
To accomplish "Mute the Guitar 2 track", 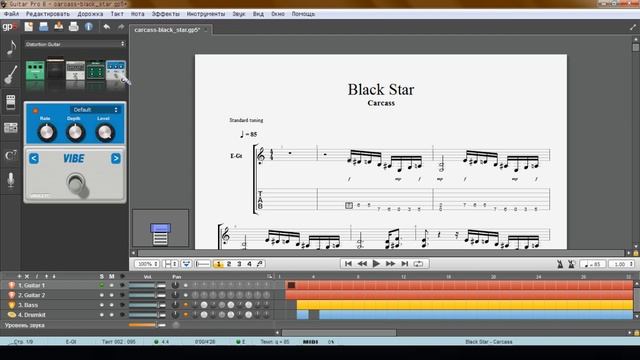I will 111,295.
